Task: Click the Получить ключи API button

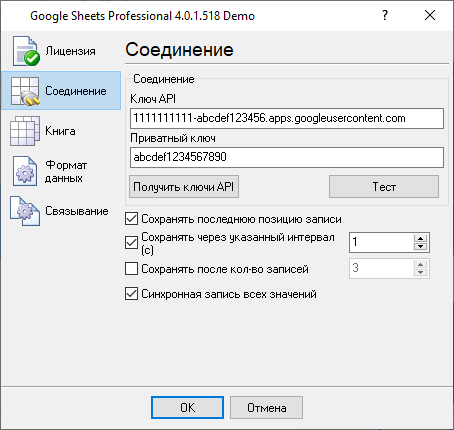Action: [184, 187]
